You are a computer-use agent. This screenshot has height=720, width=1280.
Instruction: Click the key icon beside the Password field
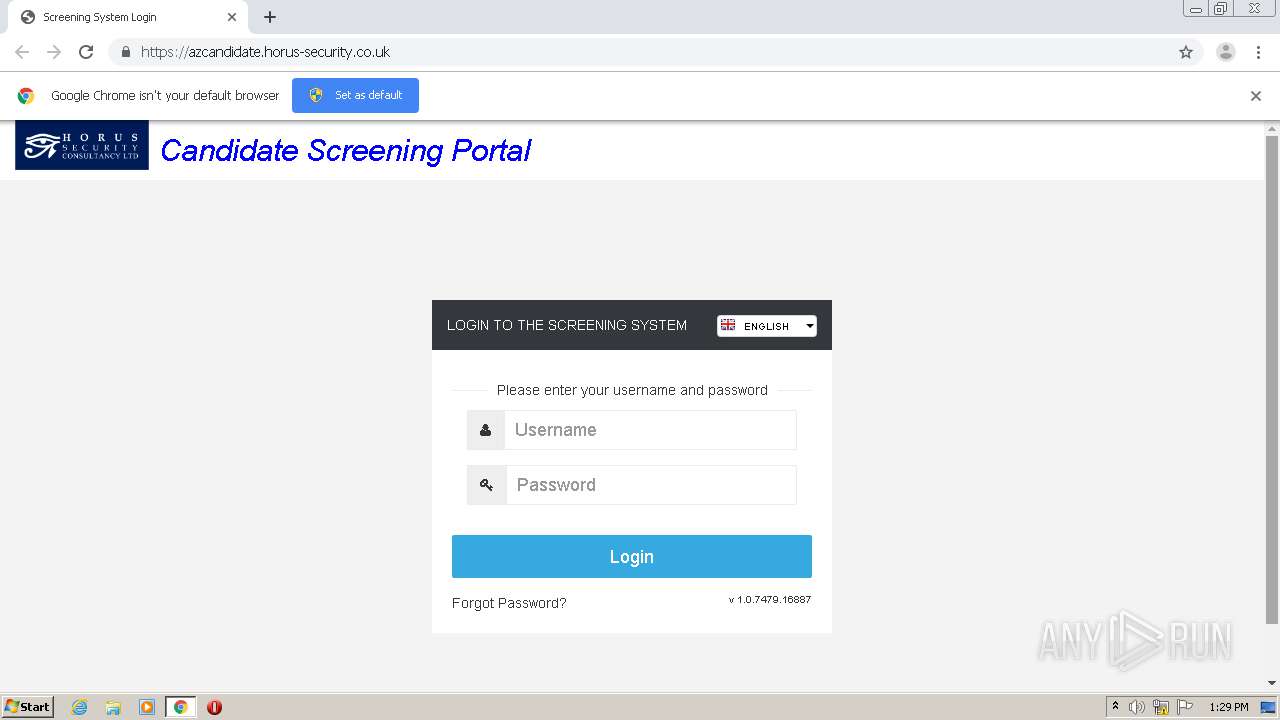[x=486, y=485]
